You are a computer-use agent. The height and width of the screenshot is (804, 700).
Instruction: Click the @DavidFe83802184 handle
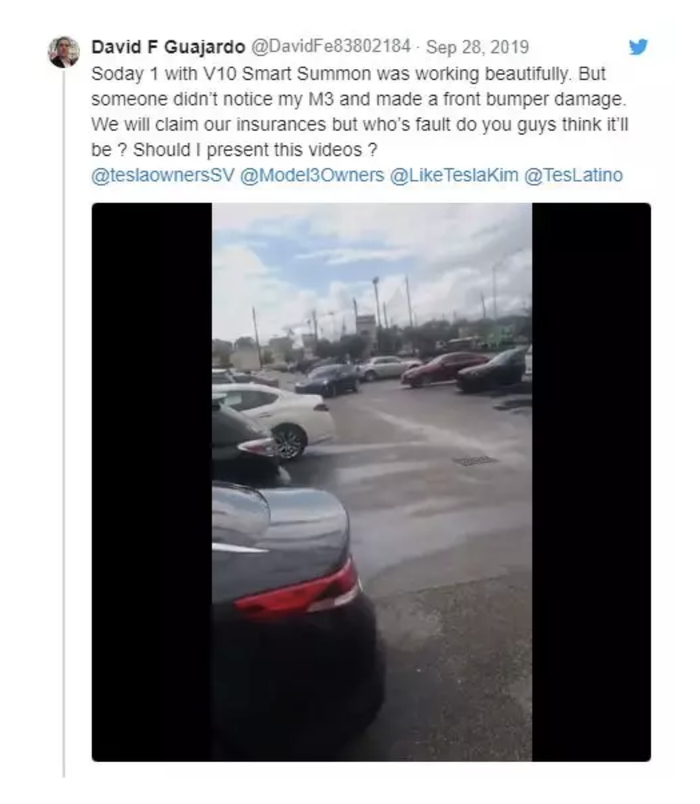coord(330,47)
